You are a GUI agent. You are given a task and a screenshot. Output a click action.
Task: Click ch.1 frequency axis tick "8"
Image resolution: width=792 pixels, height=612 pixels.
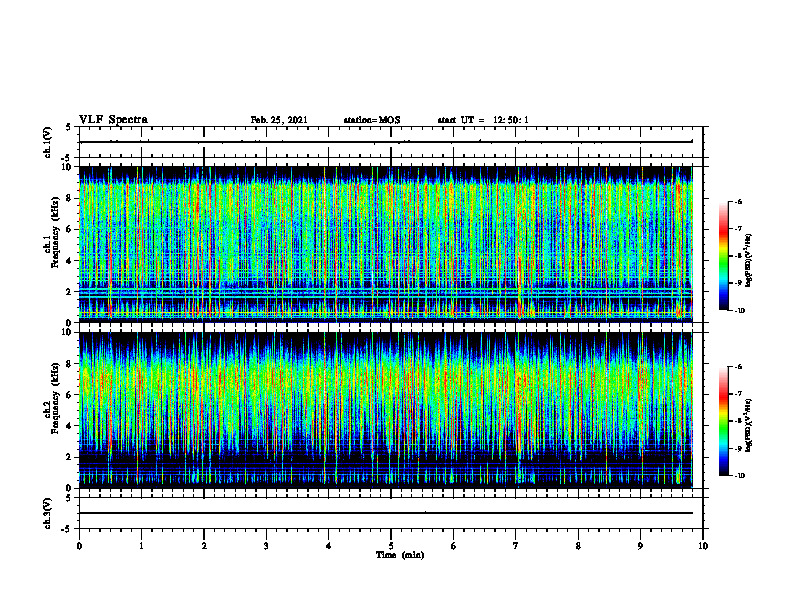(x=70, y=198)
